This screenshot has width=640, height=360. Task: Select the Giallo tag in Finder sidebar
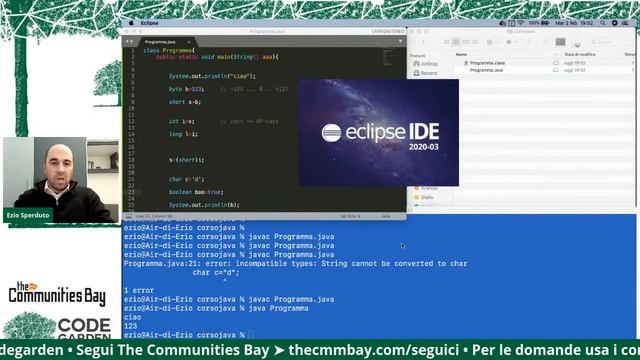click(x=424, y=198)
